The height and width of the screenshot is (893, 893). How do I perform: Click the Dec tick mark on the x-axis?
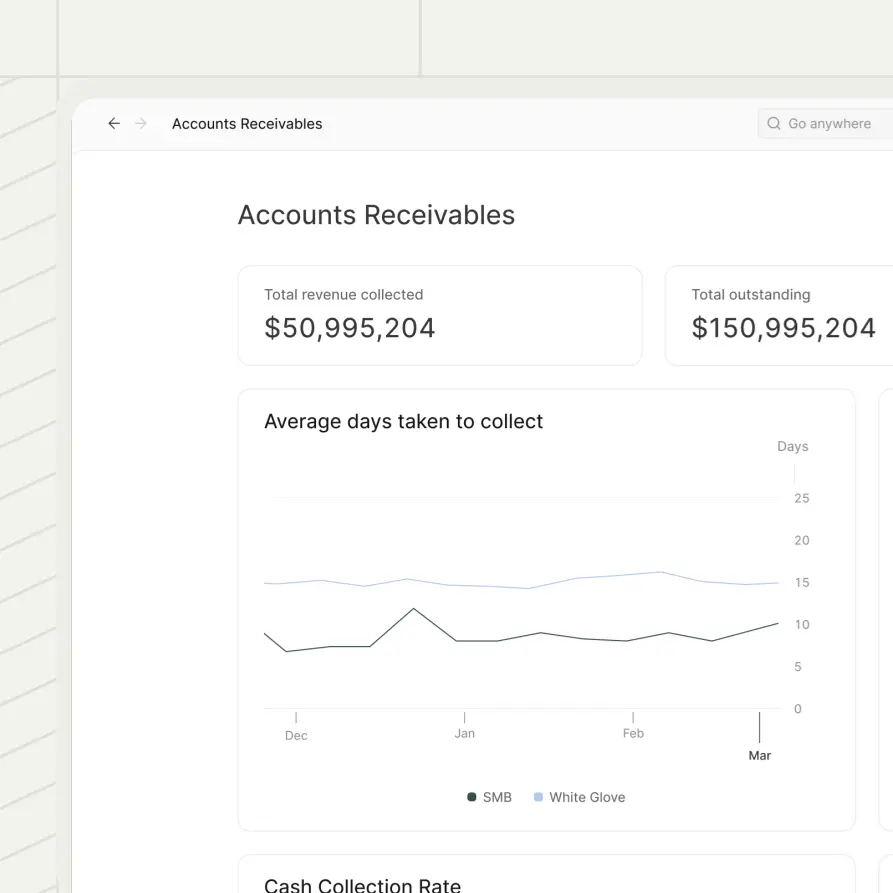coord(295,718)
